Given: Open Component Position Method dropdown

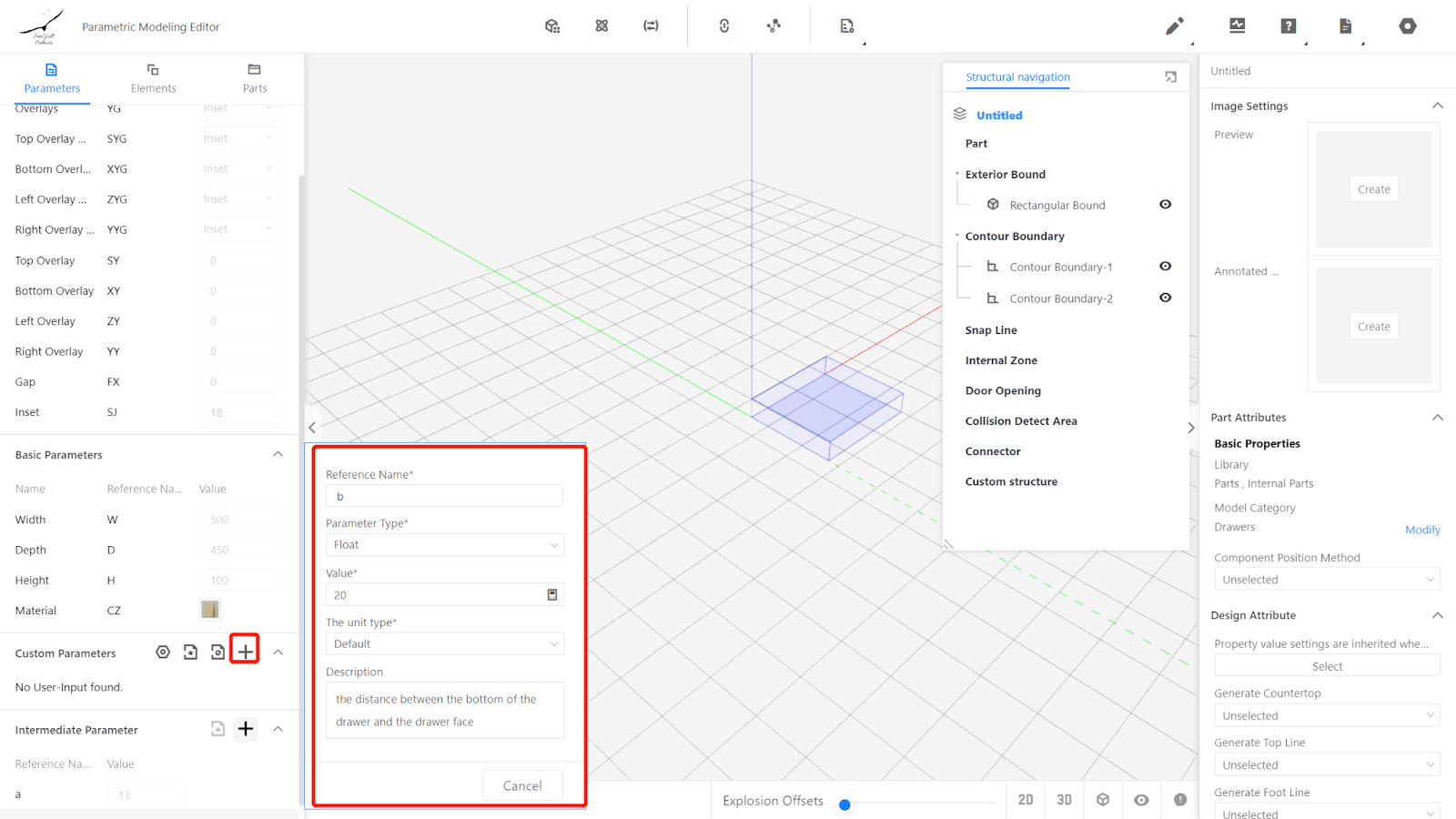Looking at the screenshot, I should pyautogui.click(x=1326, y=580).
